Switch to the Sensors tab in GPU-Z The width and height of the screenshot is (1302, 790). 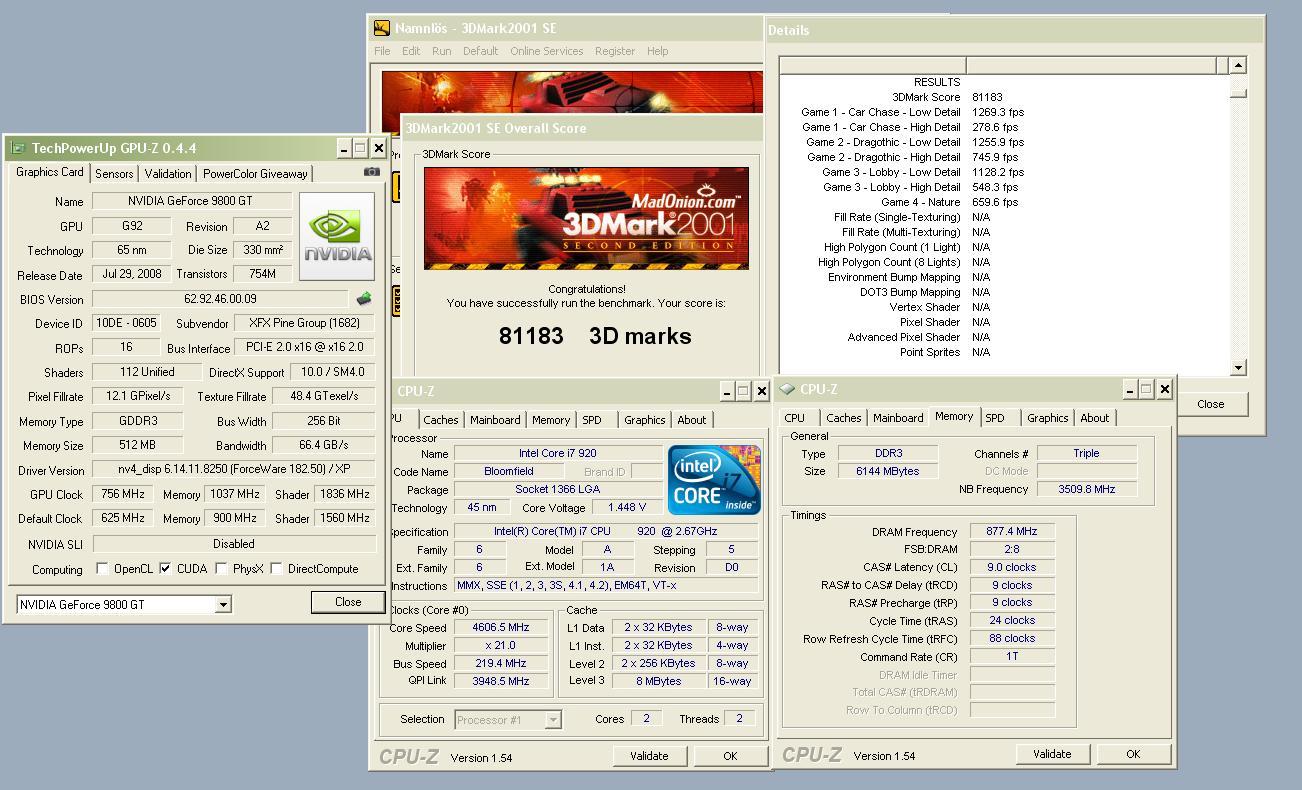[x=114, y=174]
